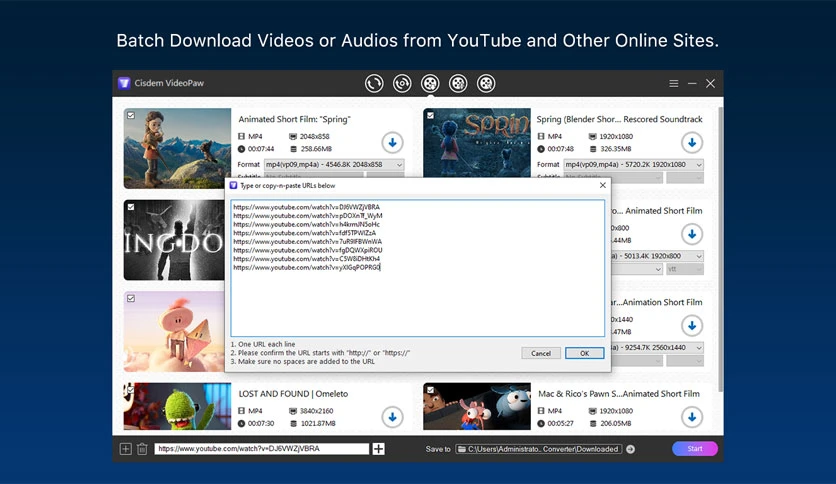Viewport: 836px width, 484px height.
Task: Click title "Animated Short Film: "Spring""
Action: point(294,119)
